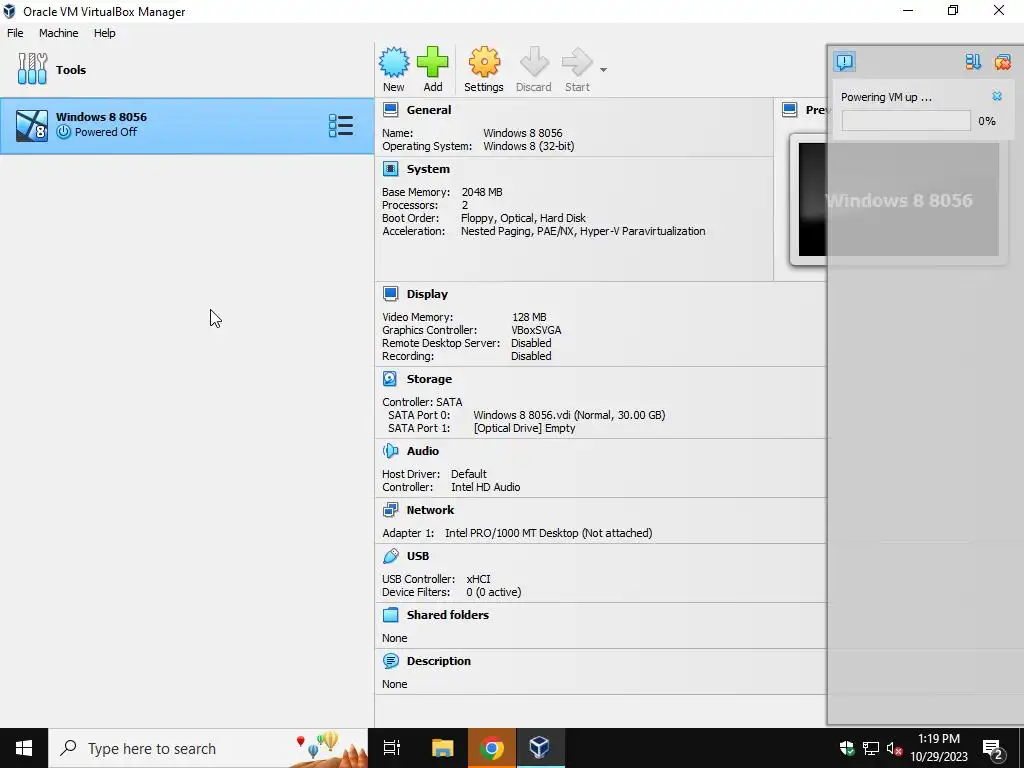The width and height of the screenshot is (1024, 768).
Task: Click the Network adapters icon
Action: click(391, 510)
